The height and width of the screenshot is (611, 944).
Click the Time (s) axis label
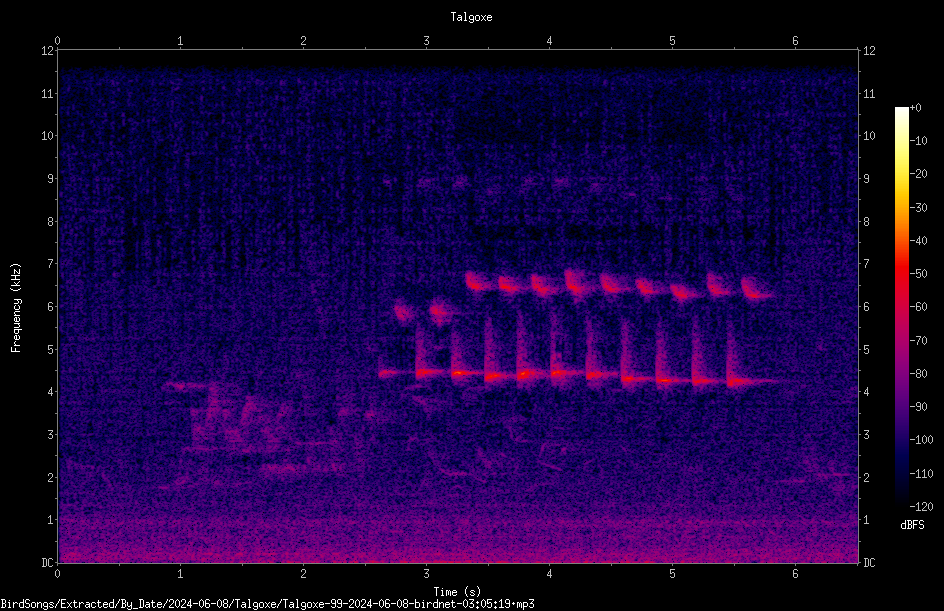[457, 592]
